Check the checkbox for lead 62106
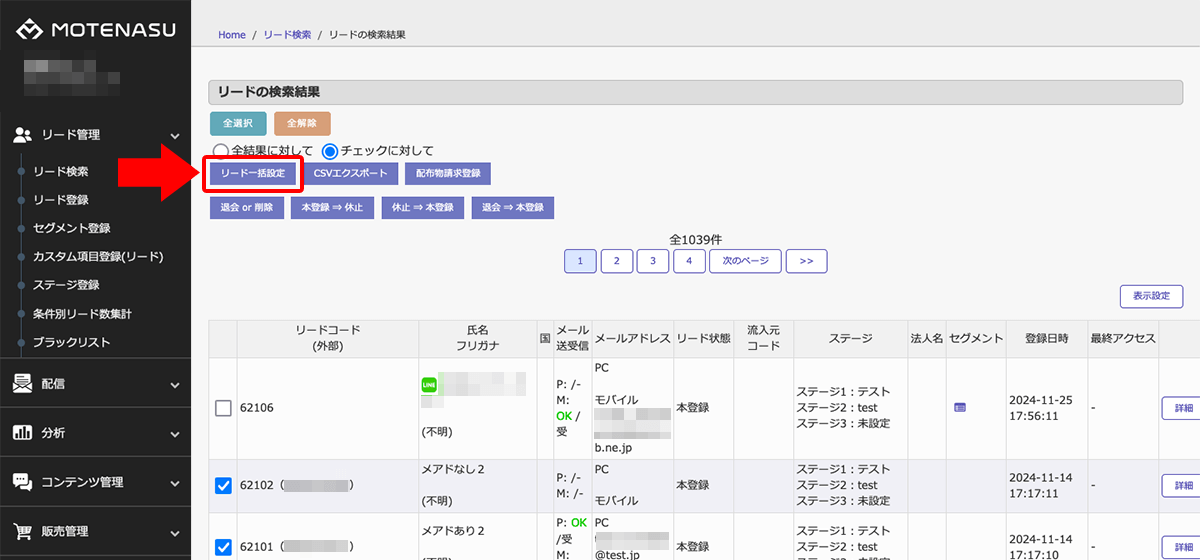The width and height of the screenshot is (1200, 560). [224, 408]
